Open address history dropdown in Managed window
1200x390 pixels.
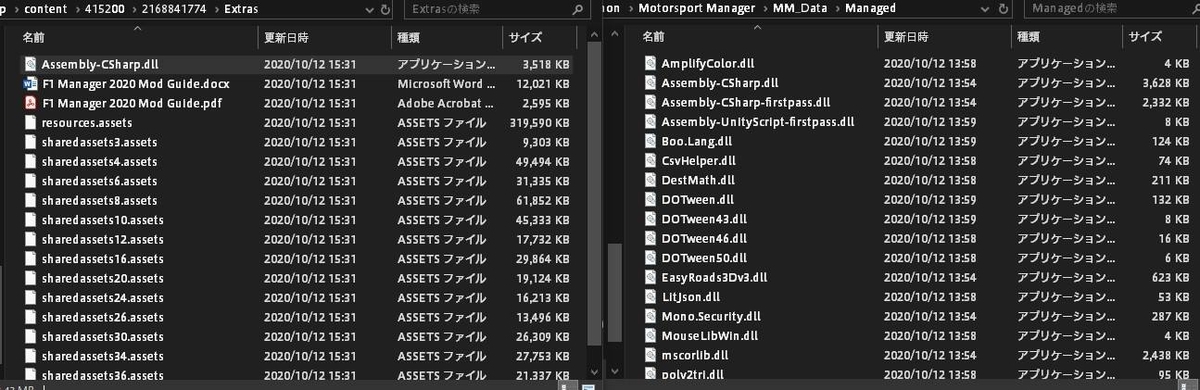(985, 8)
